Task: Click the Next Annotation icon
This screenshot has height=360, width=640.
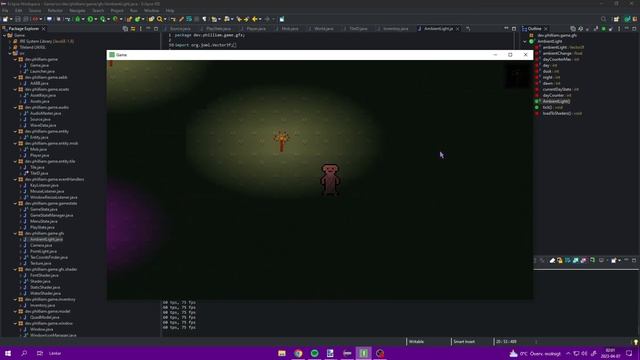Action: (214, 19)
